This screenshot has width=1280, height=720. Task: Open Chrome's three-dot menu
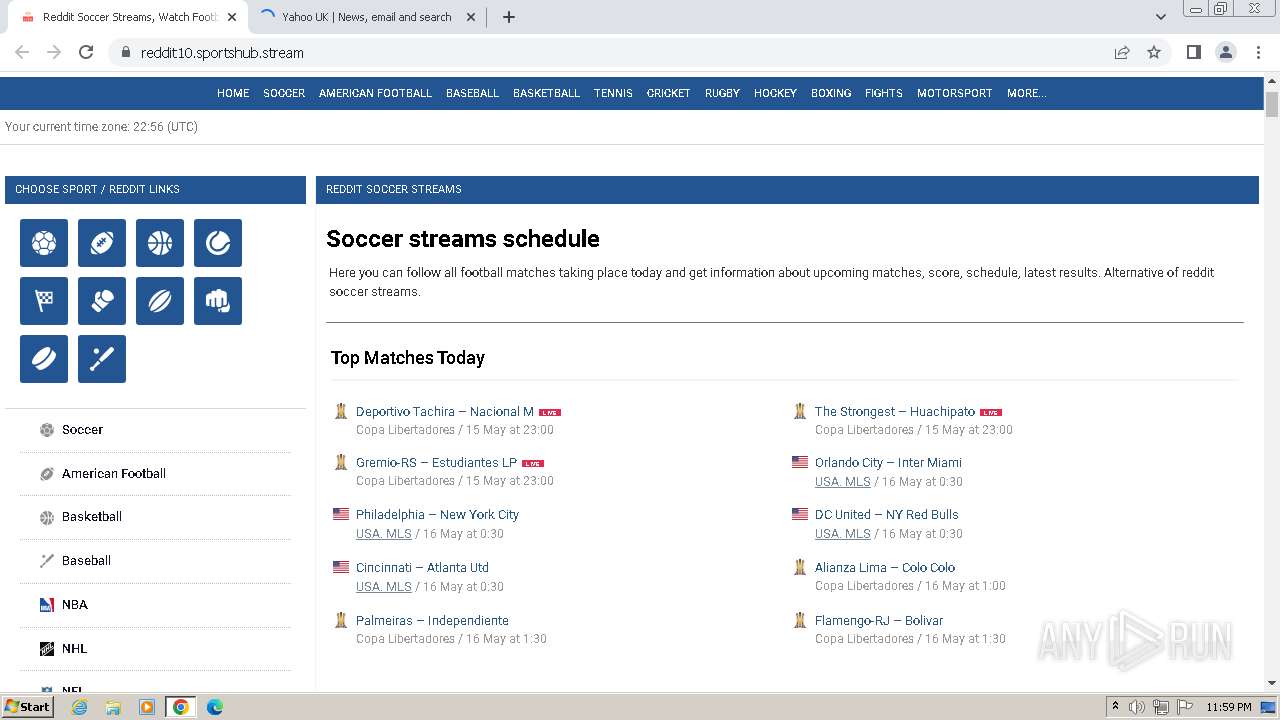tap(1258, 52)
